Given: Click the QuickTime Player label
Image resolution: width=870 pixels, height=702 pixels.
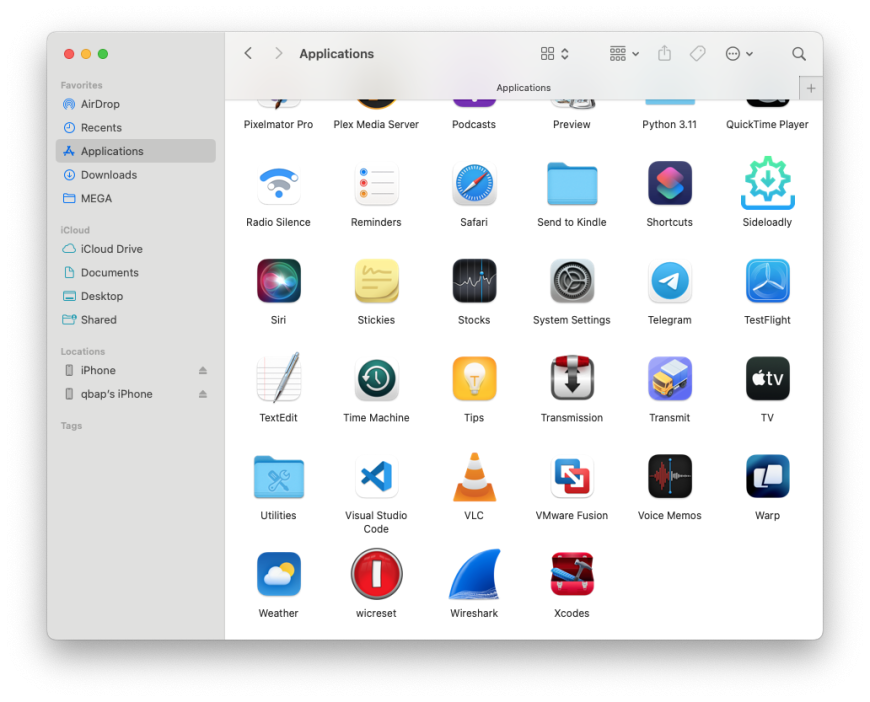Looking at the screenshot, I should pos(767,124).
